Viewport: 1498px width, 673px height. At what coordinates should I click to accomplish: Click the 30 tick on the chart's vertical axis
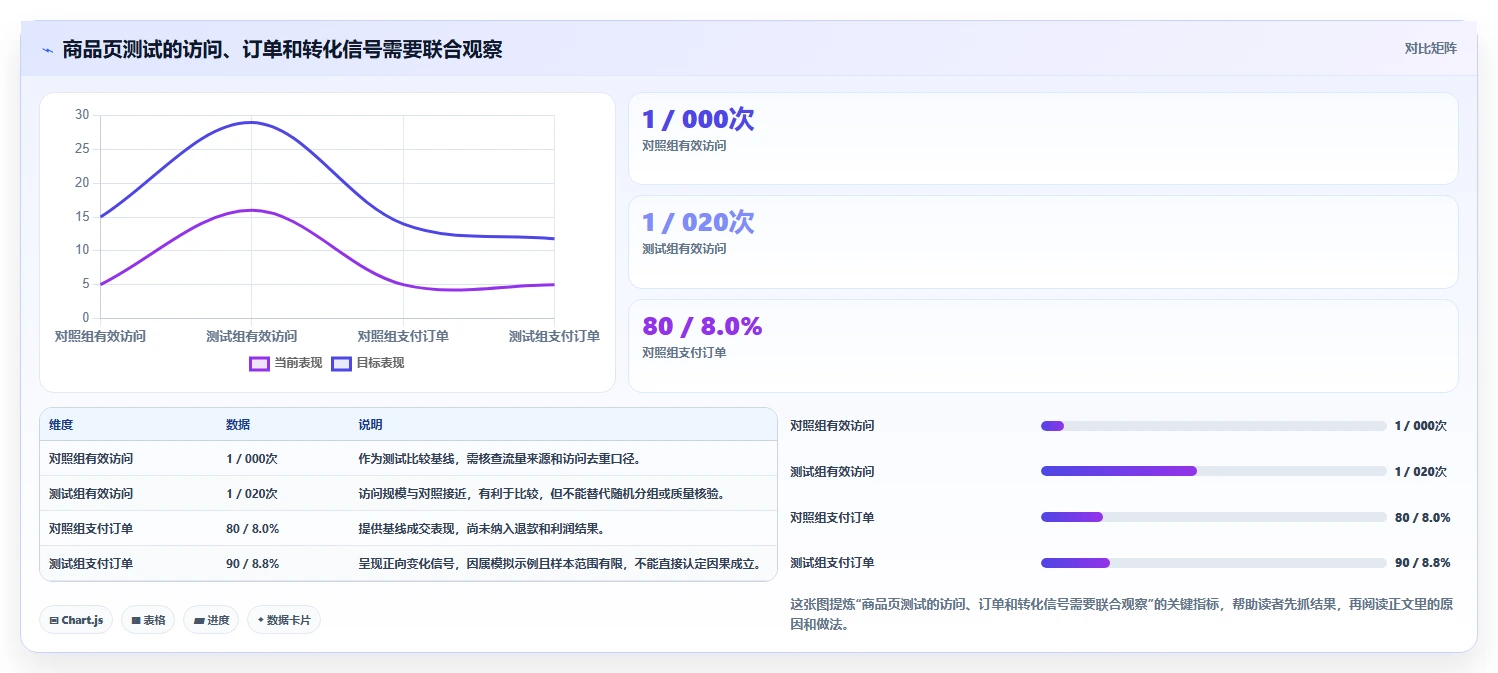[x=82, y=115]
